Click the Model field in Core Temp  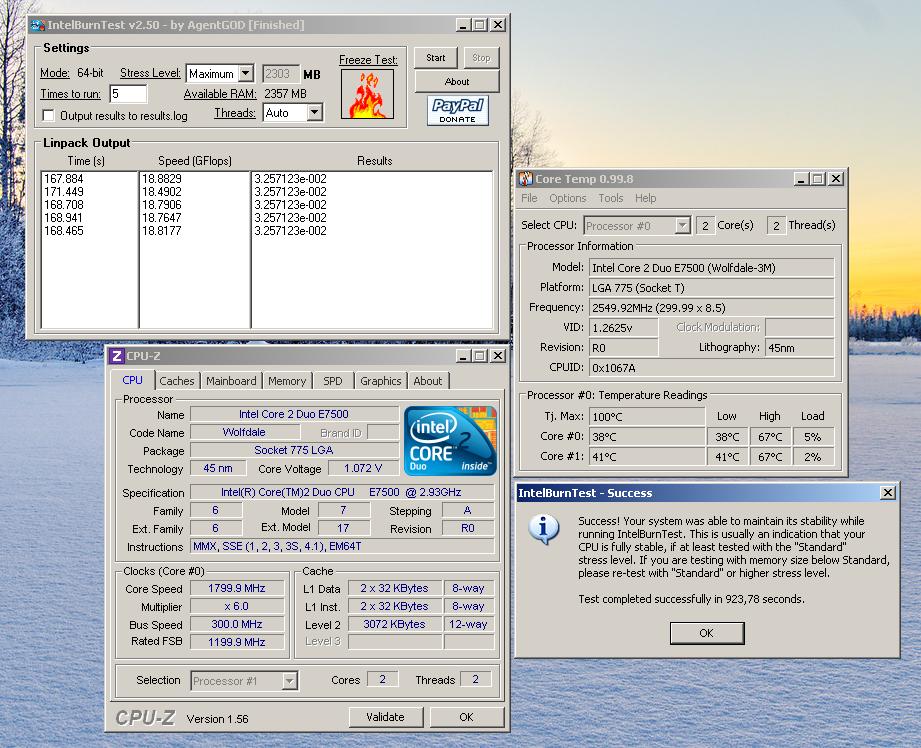coord(711,268)
